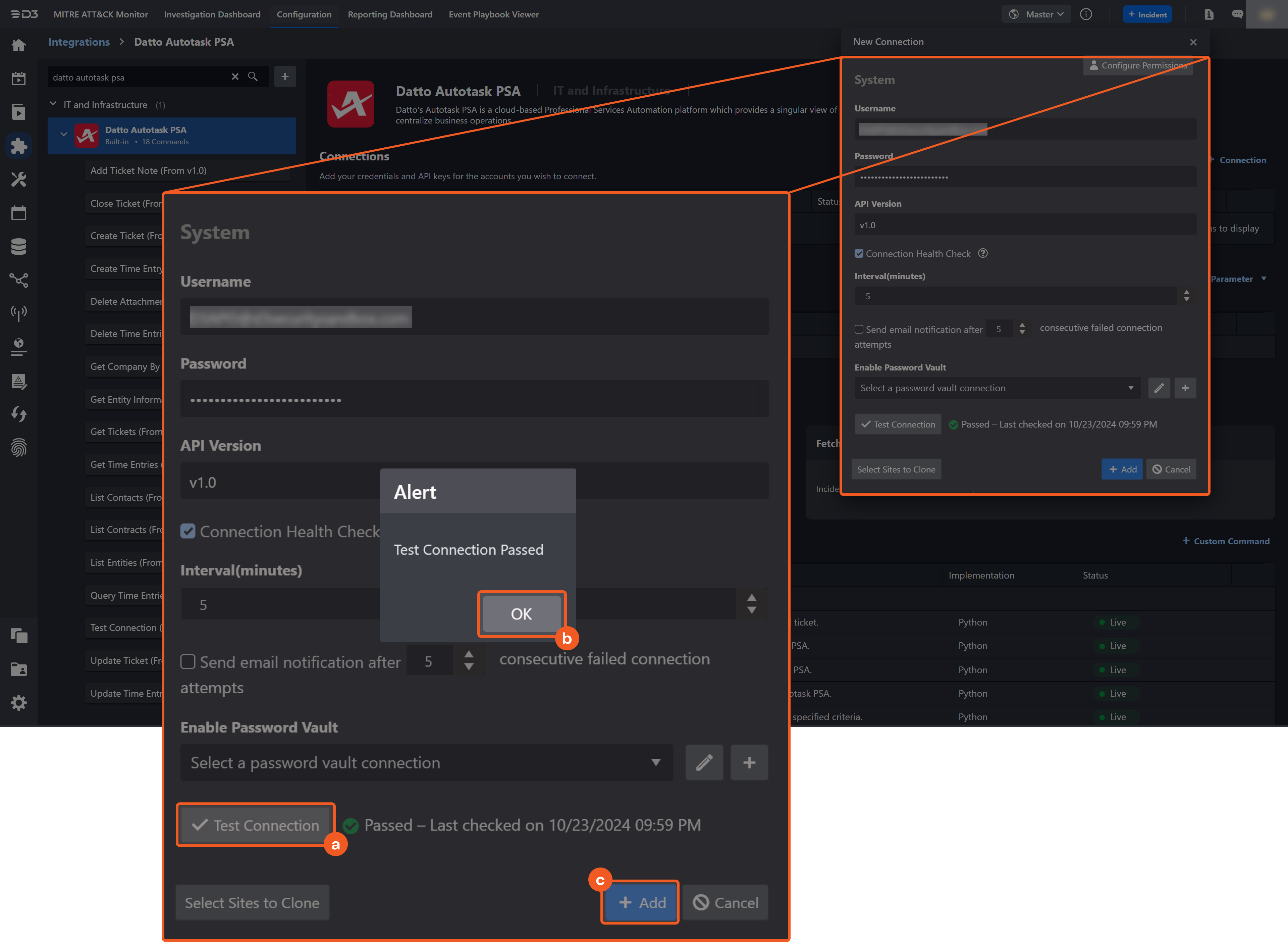1288x942 pixels.
Task: Toggle Connection Health Check in New Connection panel
Action: (x=859, y=253)
